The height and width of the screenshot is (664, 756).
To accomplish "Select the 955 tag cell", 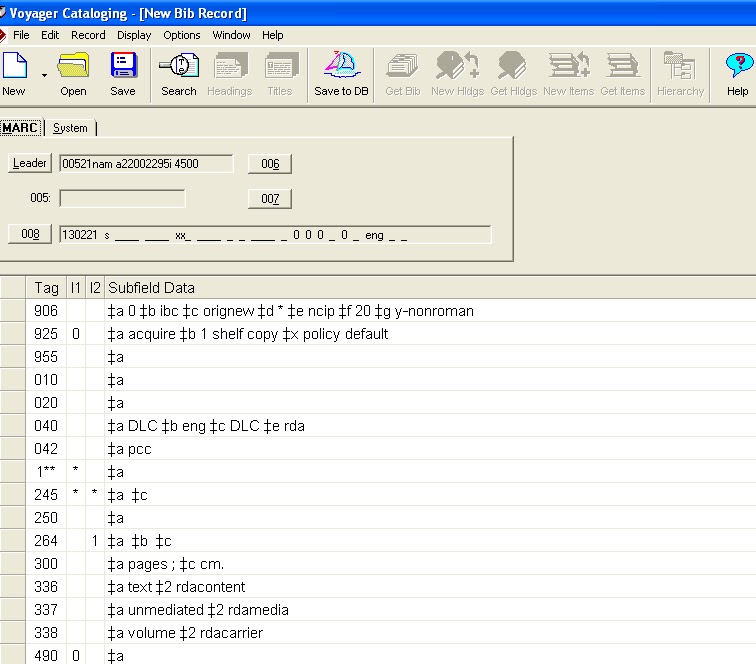I will (x=46, y=357).
